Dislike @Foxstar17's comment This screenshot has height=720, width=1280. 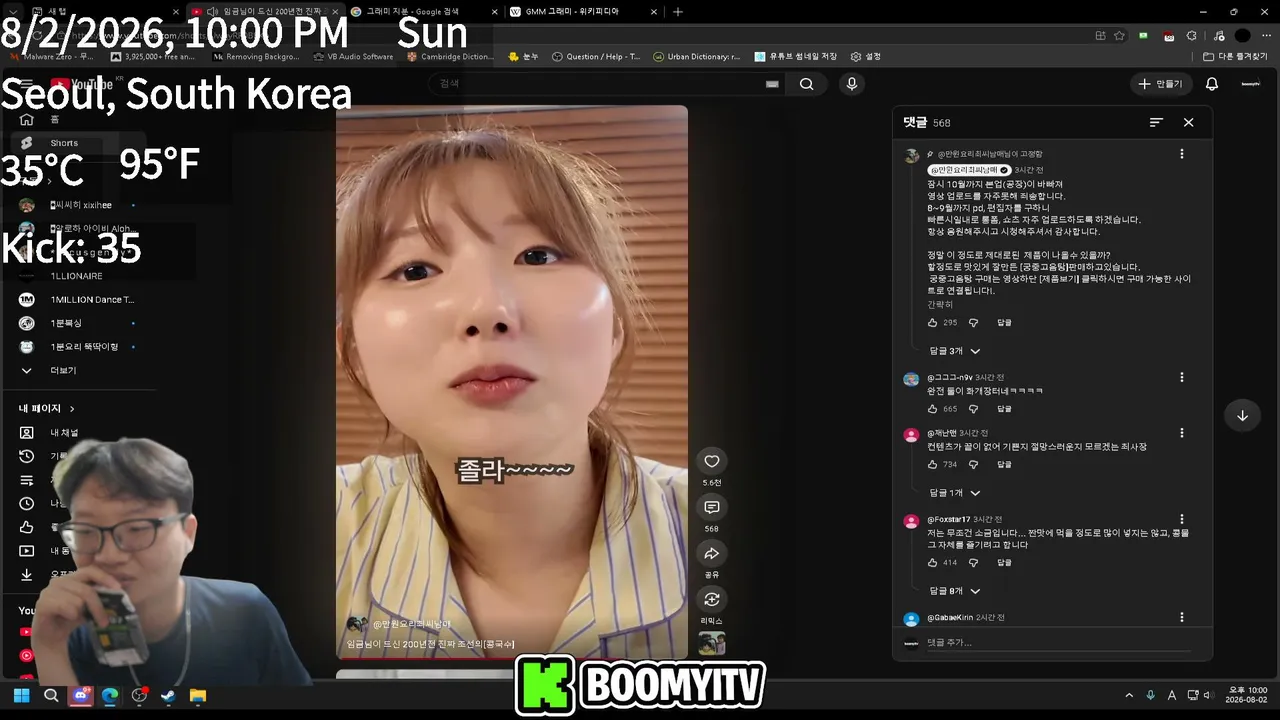973,563
